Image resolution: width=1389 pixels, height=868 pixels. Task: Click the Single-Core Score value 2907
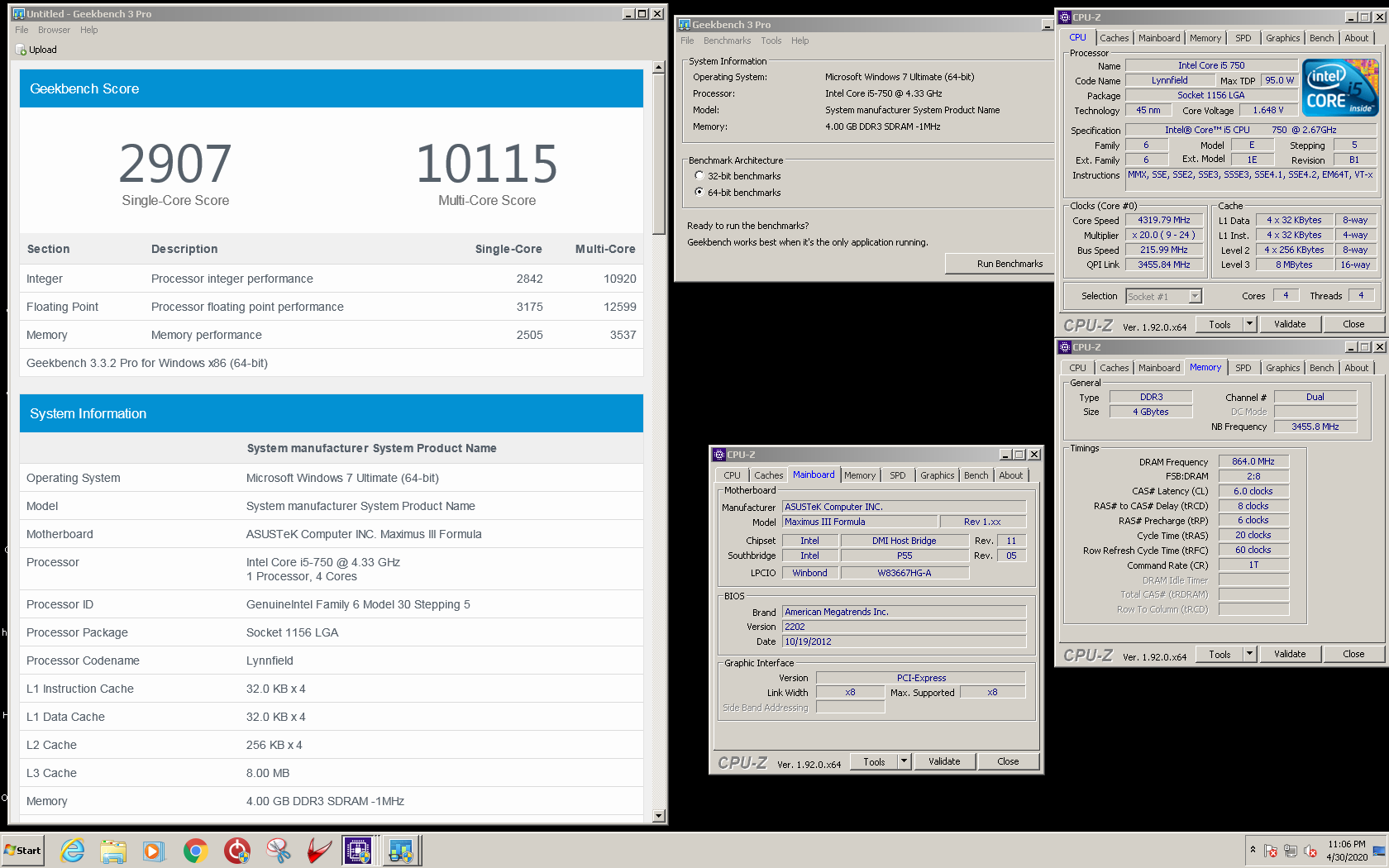[x=175, y=163]
